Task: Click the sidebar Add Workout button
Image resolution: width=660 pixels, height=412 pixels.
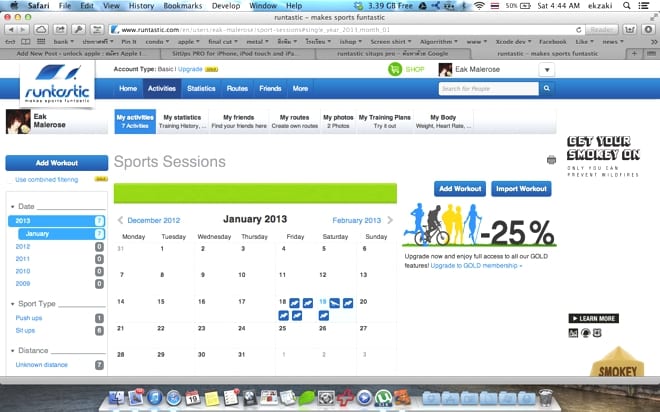Action: pyautogui.click(x=57, y=163)
